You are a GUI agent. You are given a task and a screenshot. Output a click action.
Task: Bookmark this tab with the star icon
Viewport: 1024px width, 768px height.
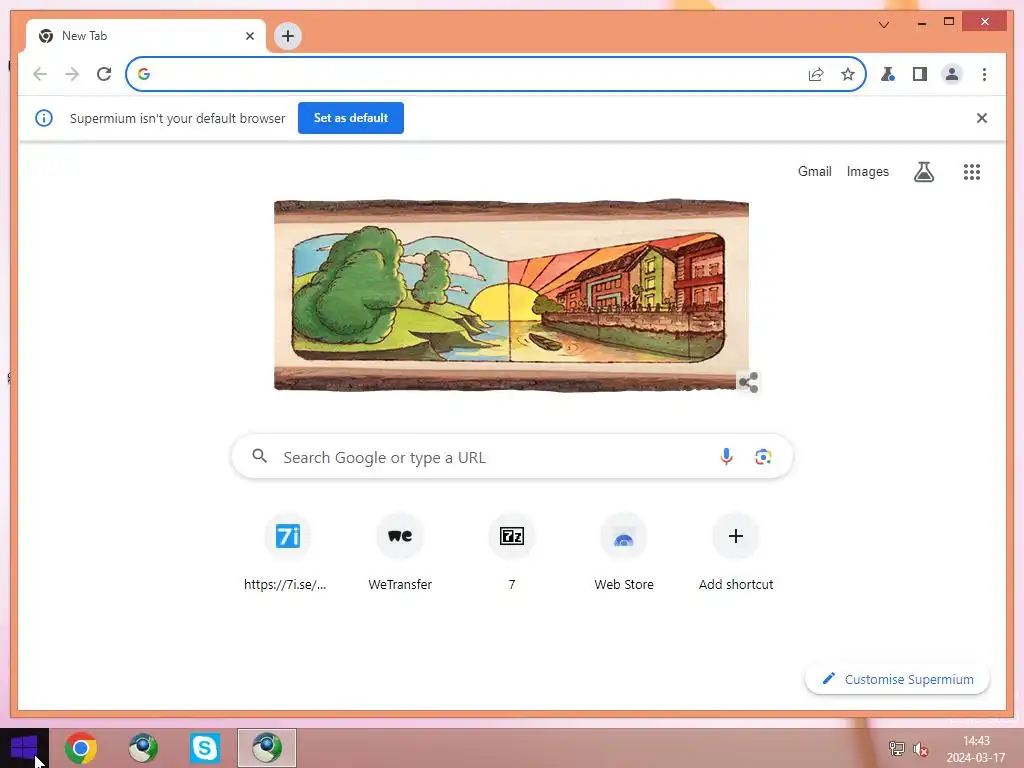pyautogui.click(x=848, y=74)
